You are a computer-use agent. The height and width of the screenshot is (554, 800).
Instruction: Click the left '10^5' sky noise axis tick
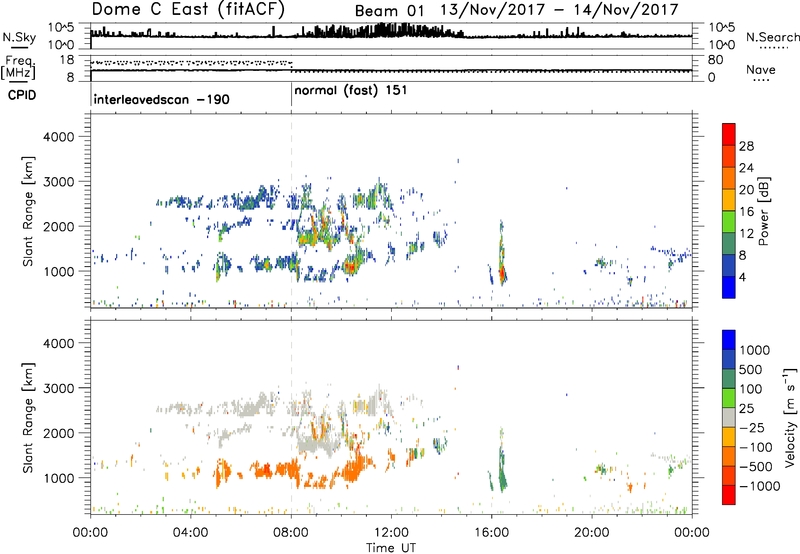click(61, 27)
